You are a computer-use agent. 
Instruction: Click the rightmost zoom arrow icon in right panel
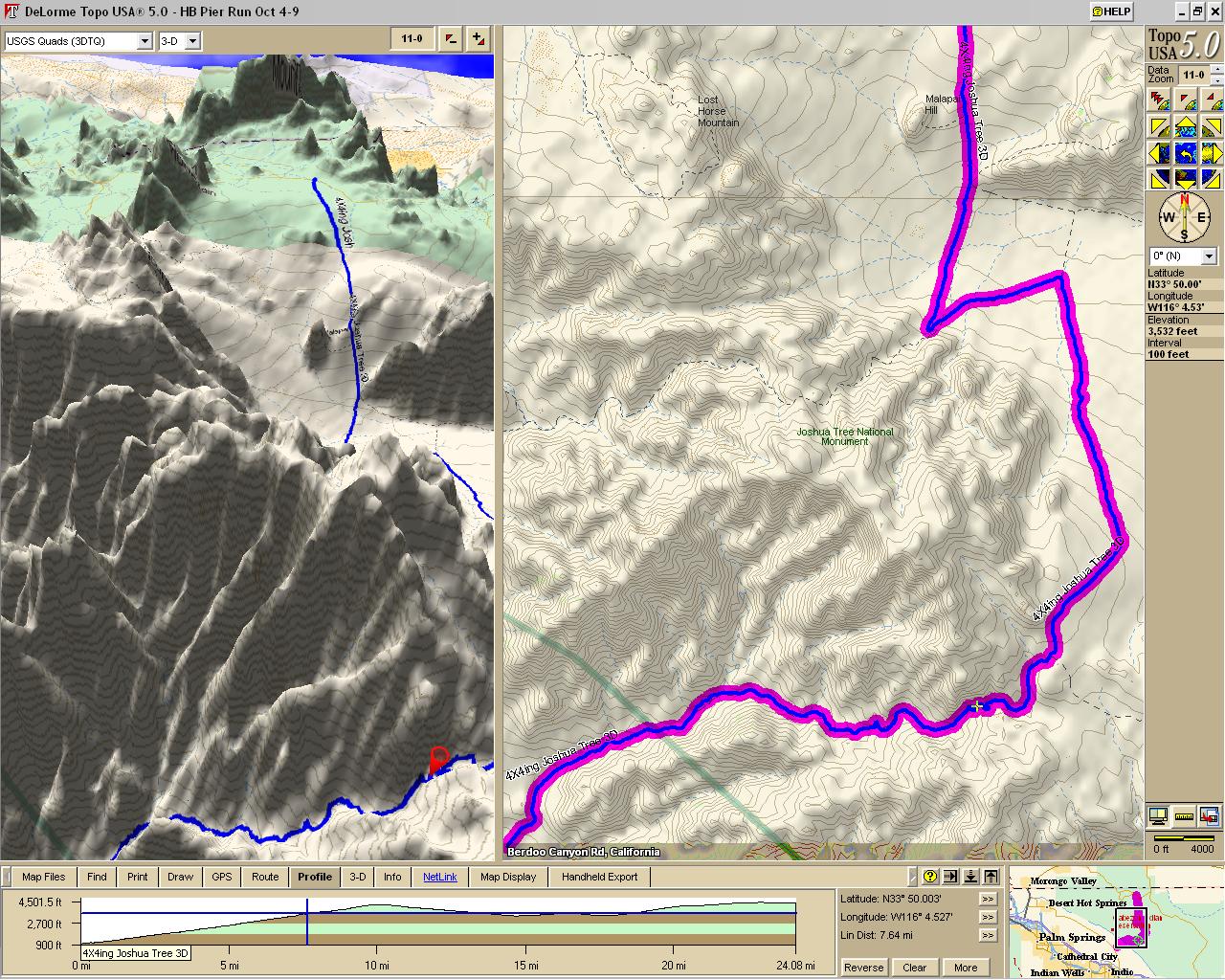(1211, 100)
